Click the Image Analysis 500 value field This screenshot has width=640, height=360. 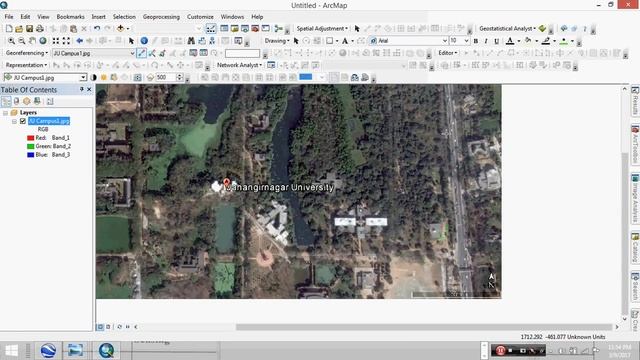pyautogui.click(x=166, y=78)
